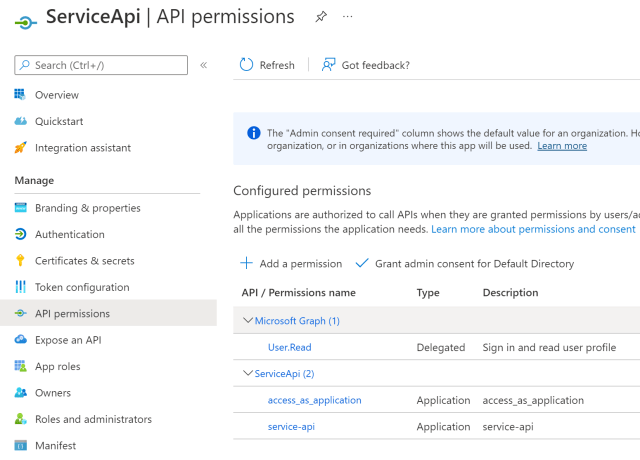
Task: Go to Branding & properties
Action: click(x=88, y=208)
